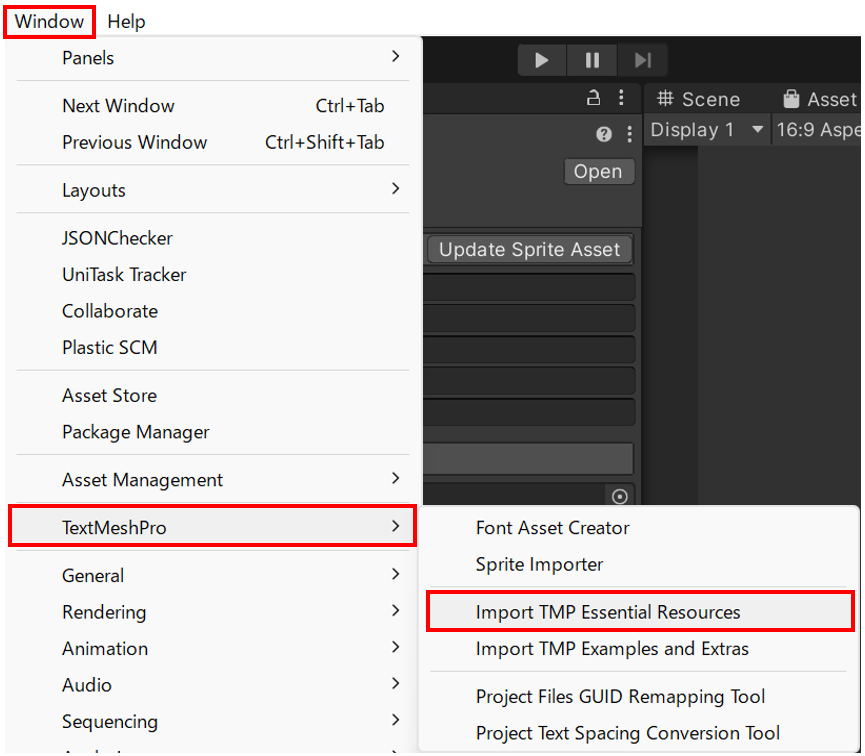Select Next Window menu entry
This screenshot has height=756, width=865.
[x=212, y=105]
